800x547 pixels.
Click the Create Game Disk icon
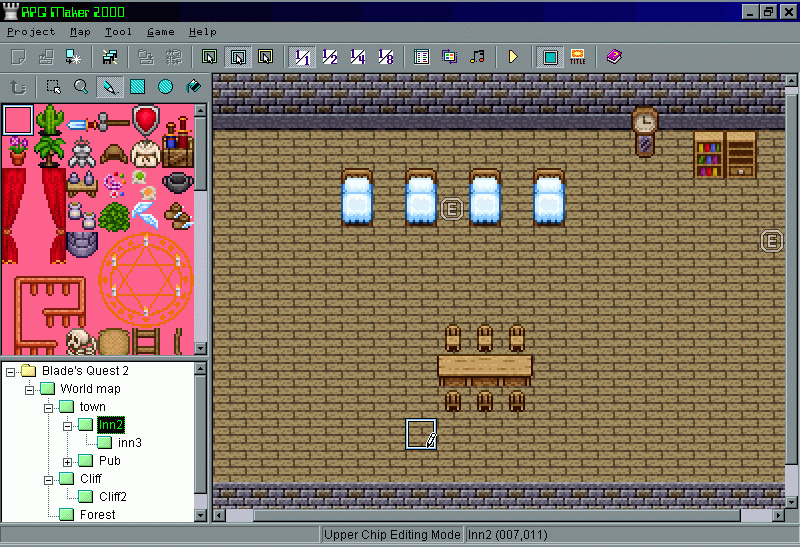tap(110, 57)
